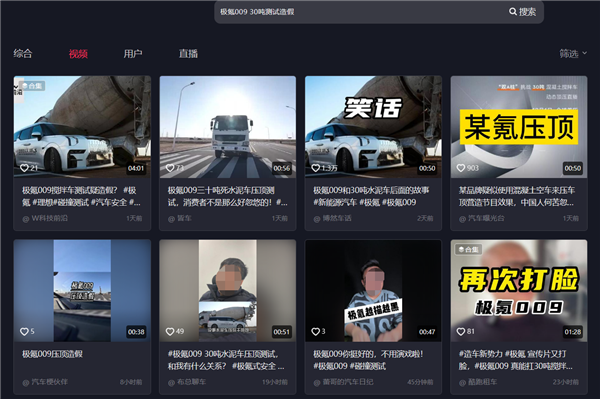Click the 45分钟前 timestamp
This screenshot has height=399, width=600.
tap(420, 382)
